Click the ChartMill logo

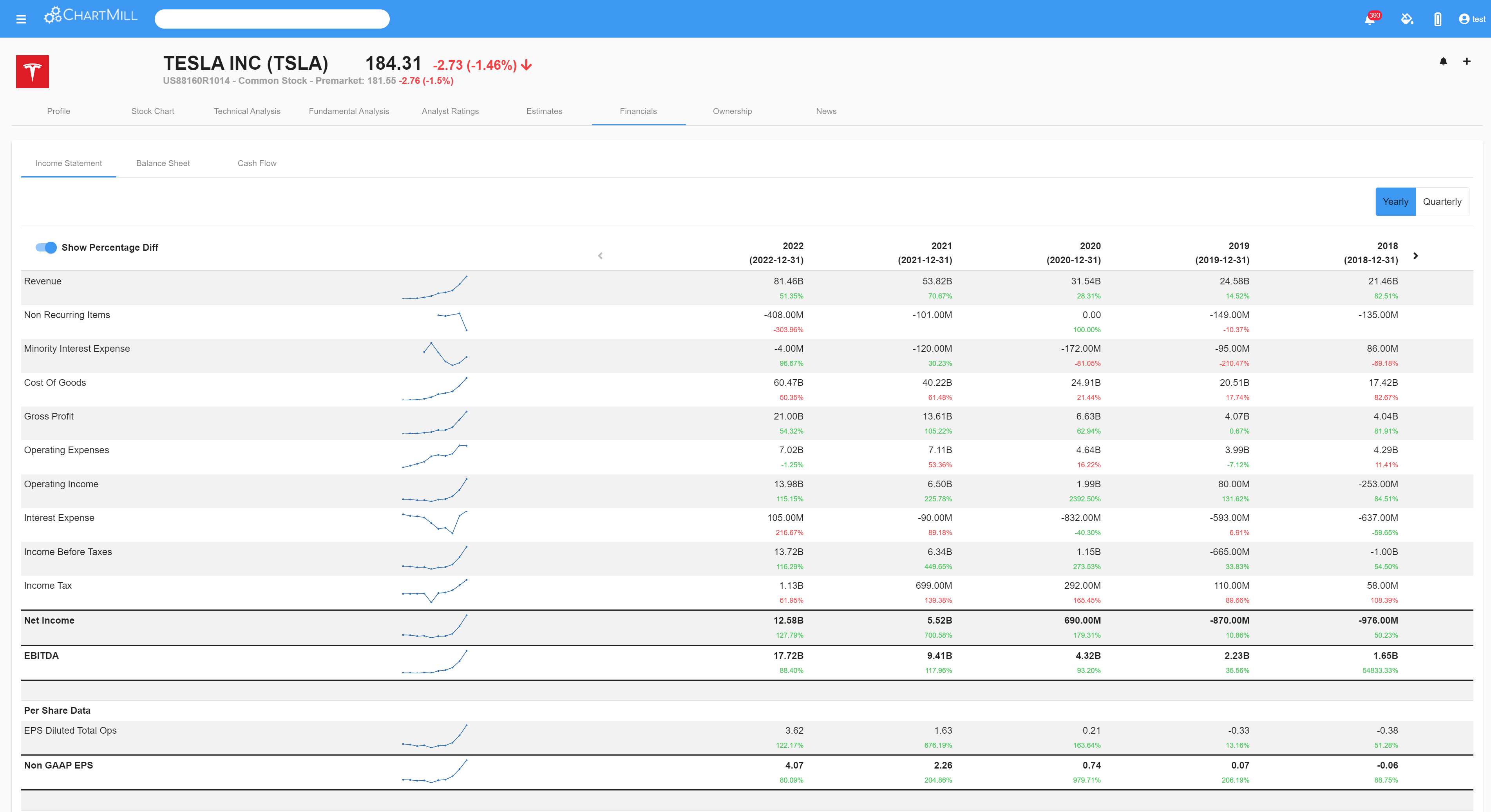91,15
